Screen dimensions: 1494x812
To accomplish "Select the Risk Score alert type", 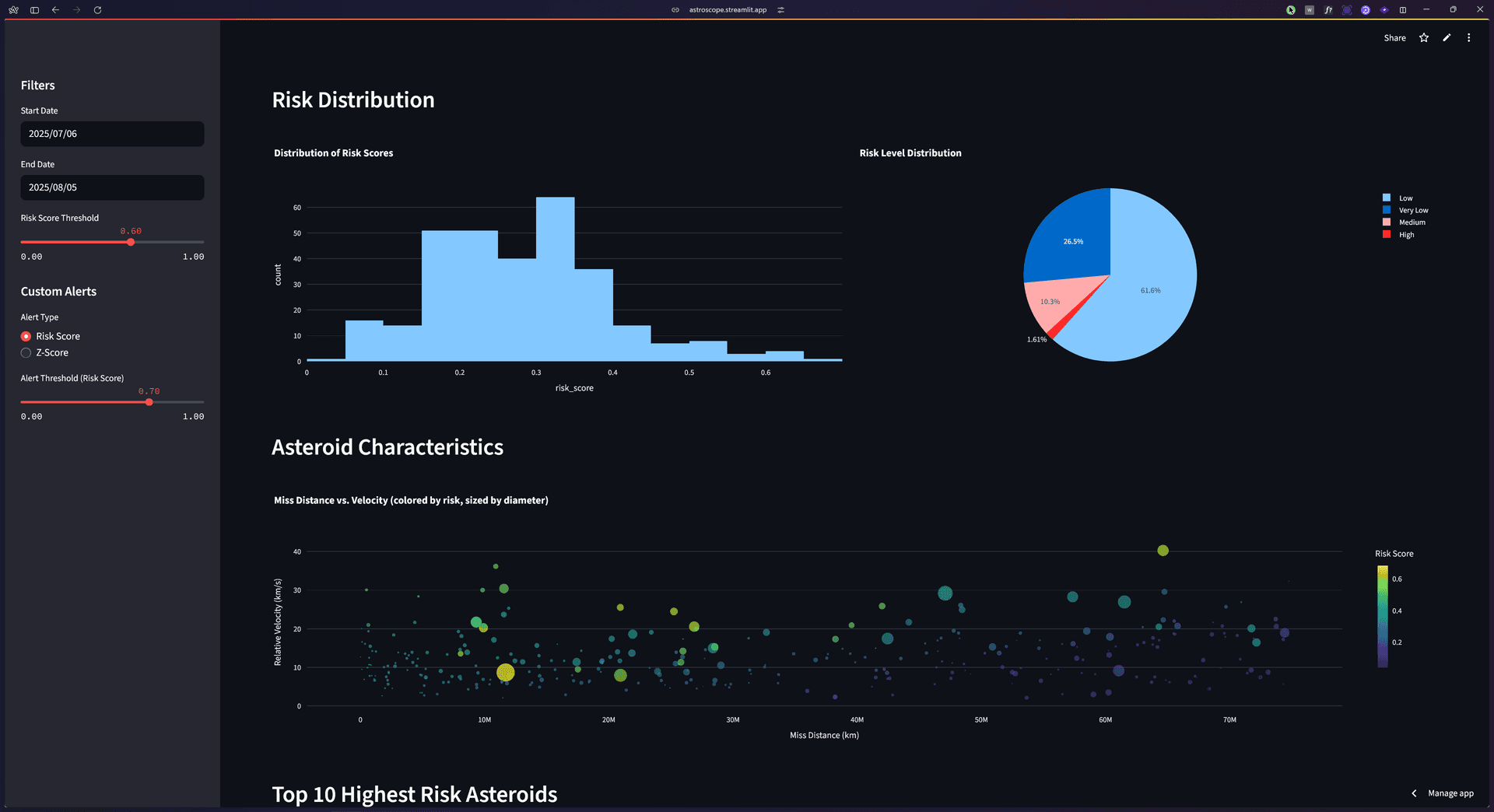I will coord(26,336).
